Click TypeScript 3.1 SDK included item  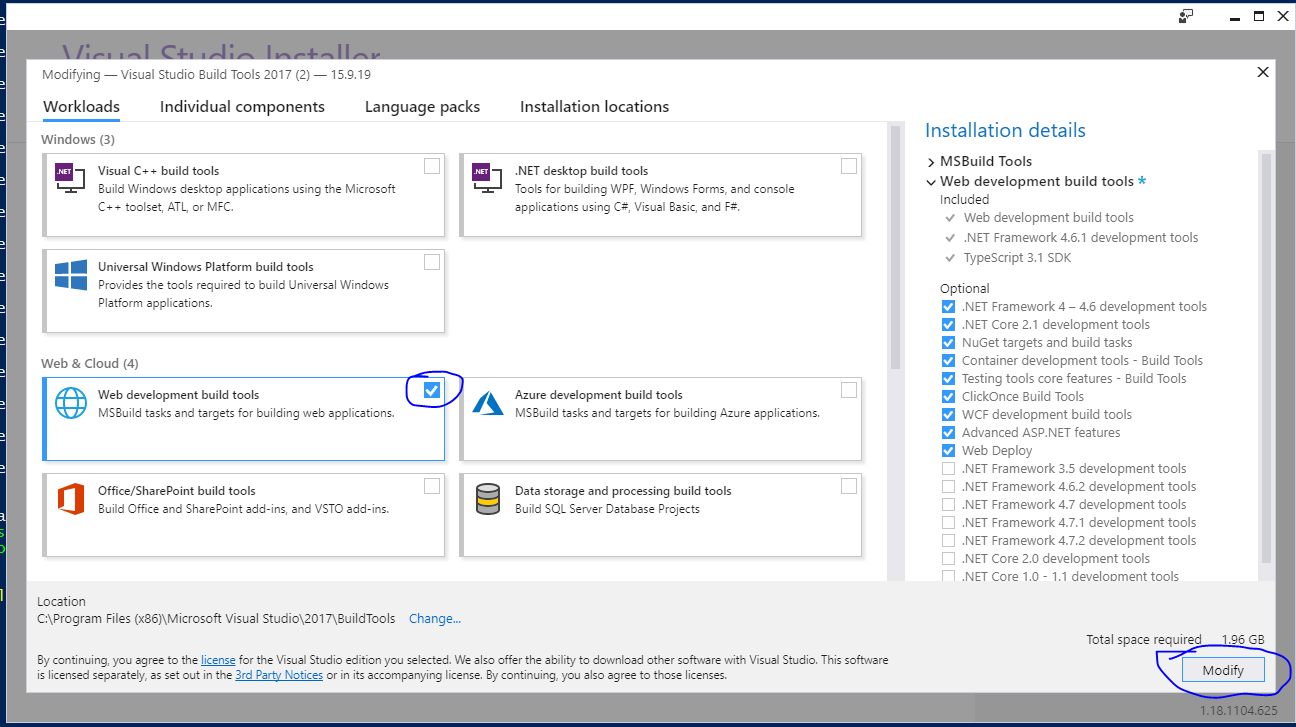click(1018, 258)
